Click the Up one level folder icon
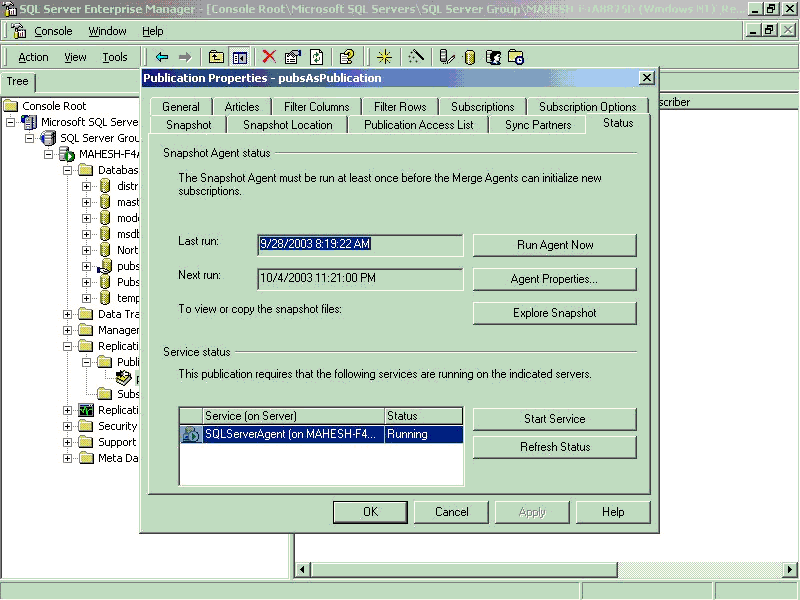The width and height of the screenshot is (800, 600). (216, 57)
